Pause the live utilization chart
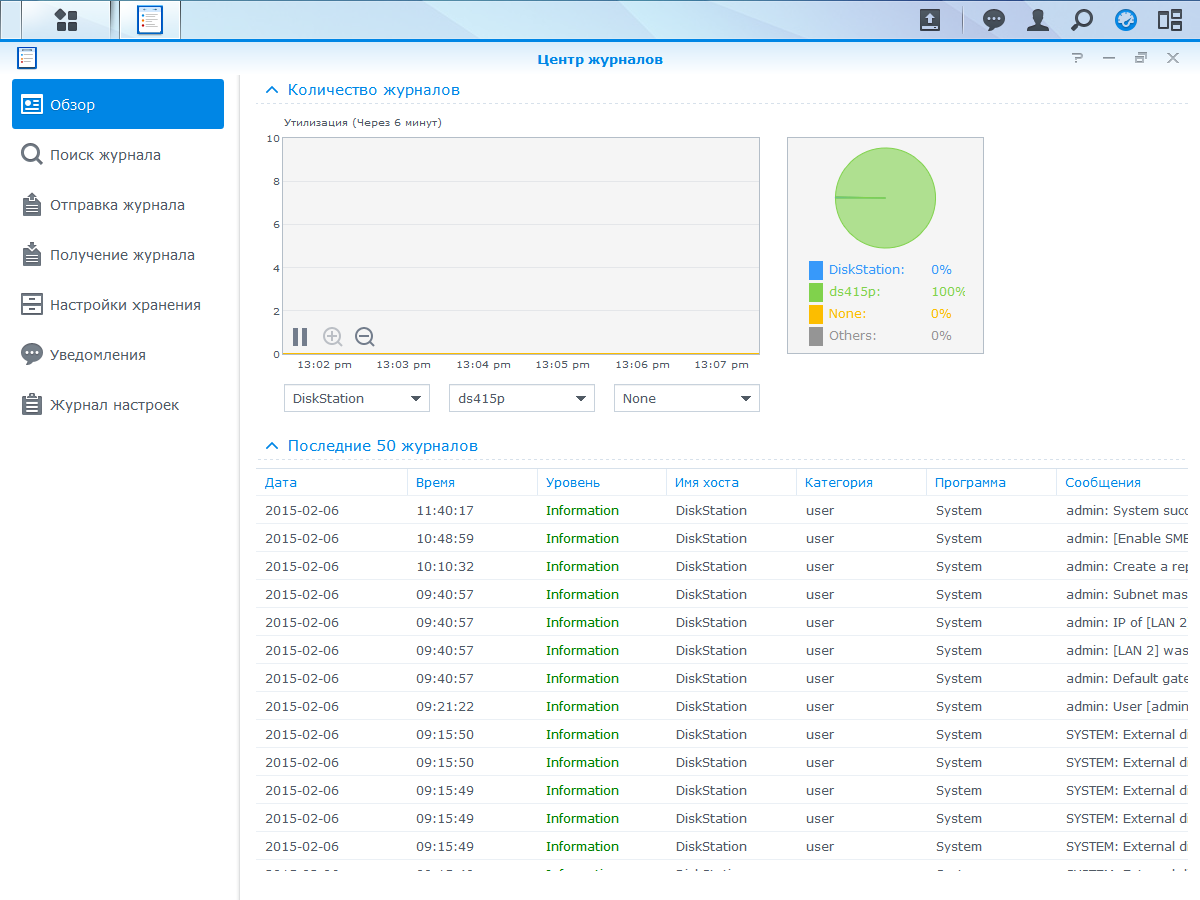The width and height of the screenshot is (1200, 900). pyautogui.click(x=300, y=337)
